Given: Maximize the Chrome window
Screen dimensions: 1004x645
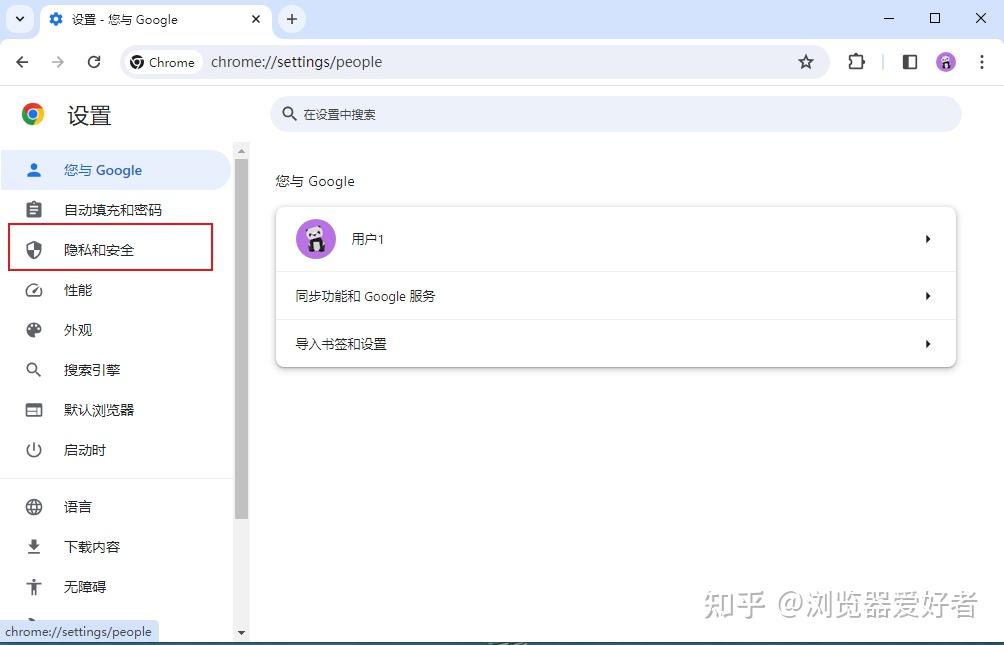Looking at the screenshot, I should (935, 19).
